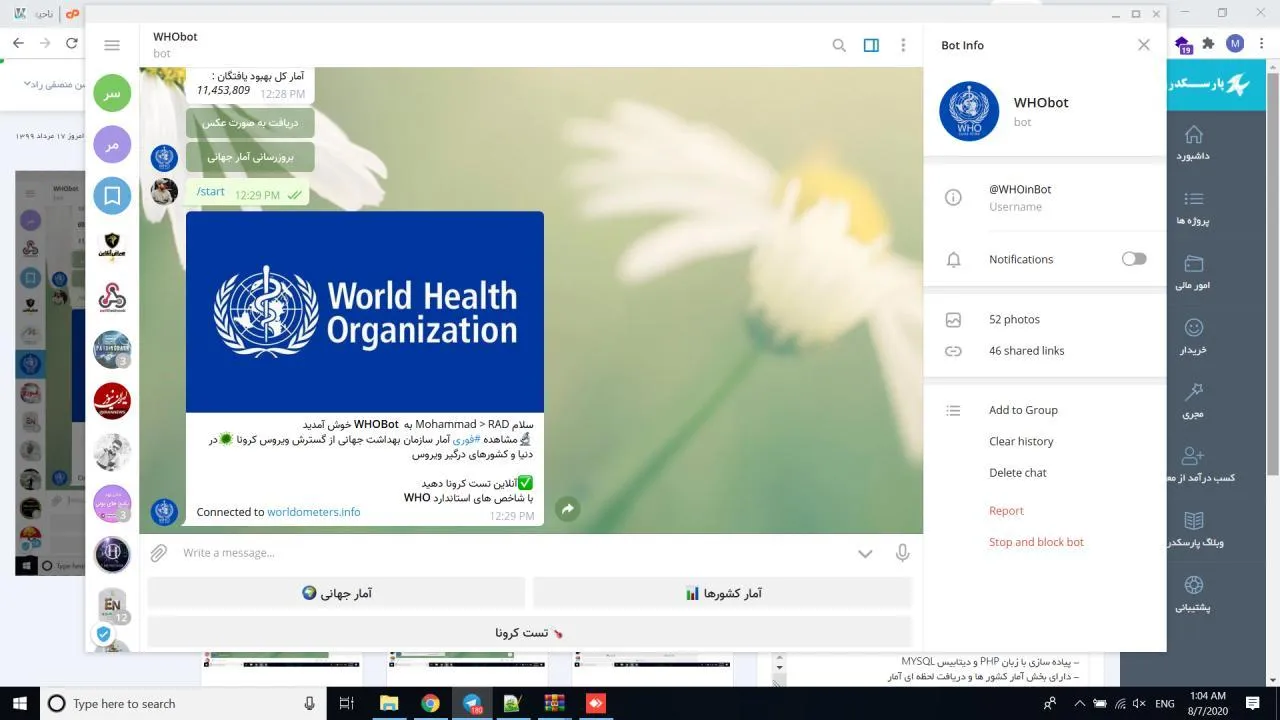The height and width of the screenshot is (720, 1280).
Task: Forward the World Health Organization message
Action: coord(567,509)
